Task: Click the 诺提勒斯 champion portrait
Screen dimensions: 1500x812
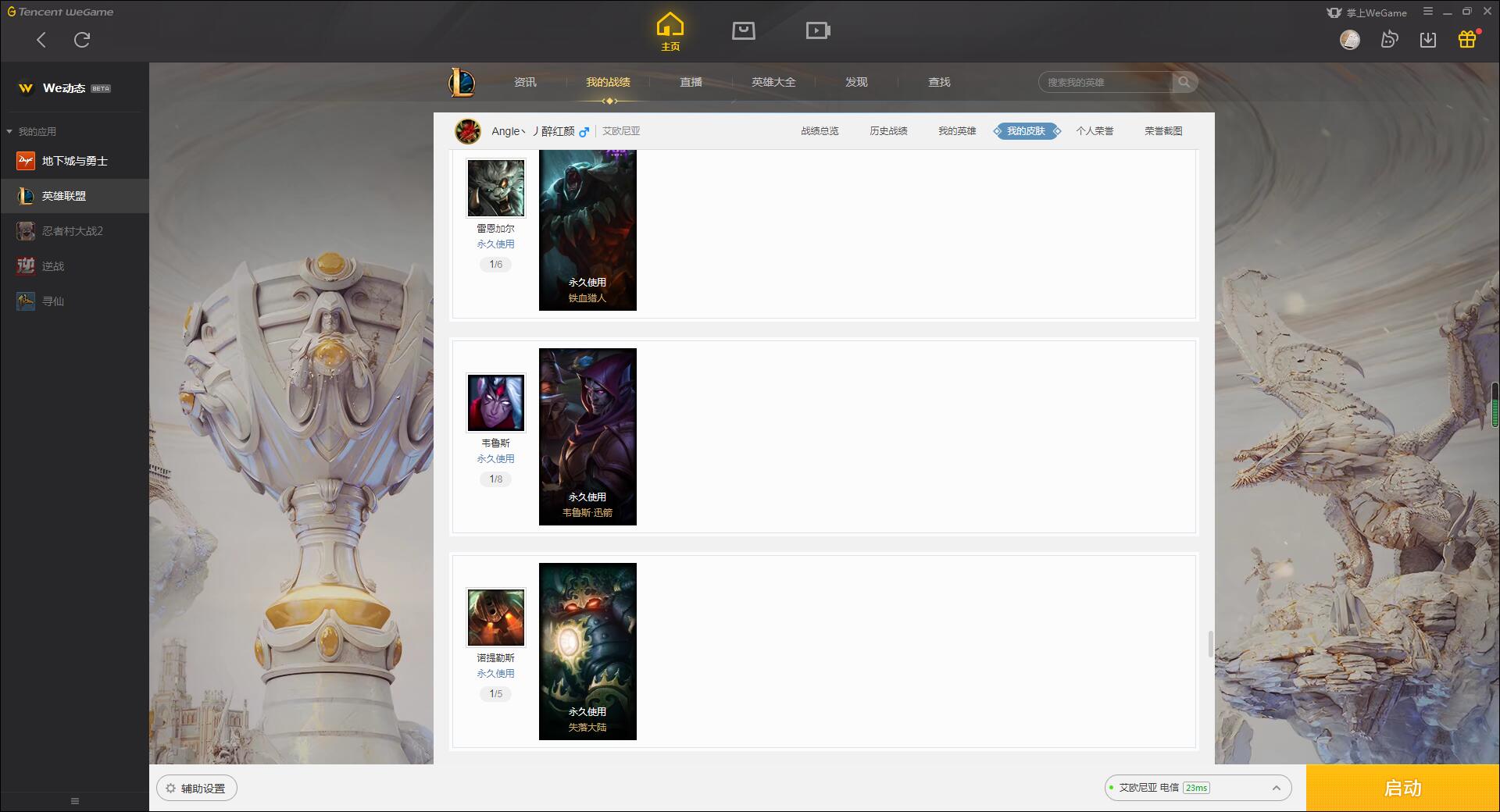Action: (x=496, y=618)
